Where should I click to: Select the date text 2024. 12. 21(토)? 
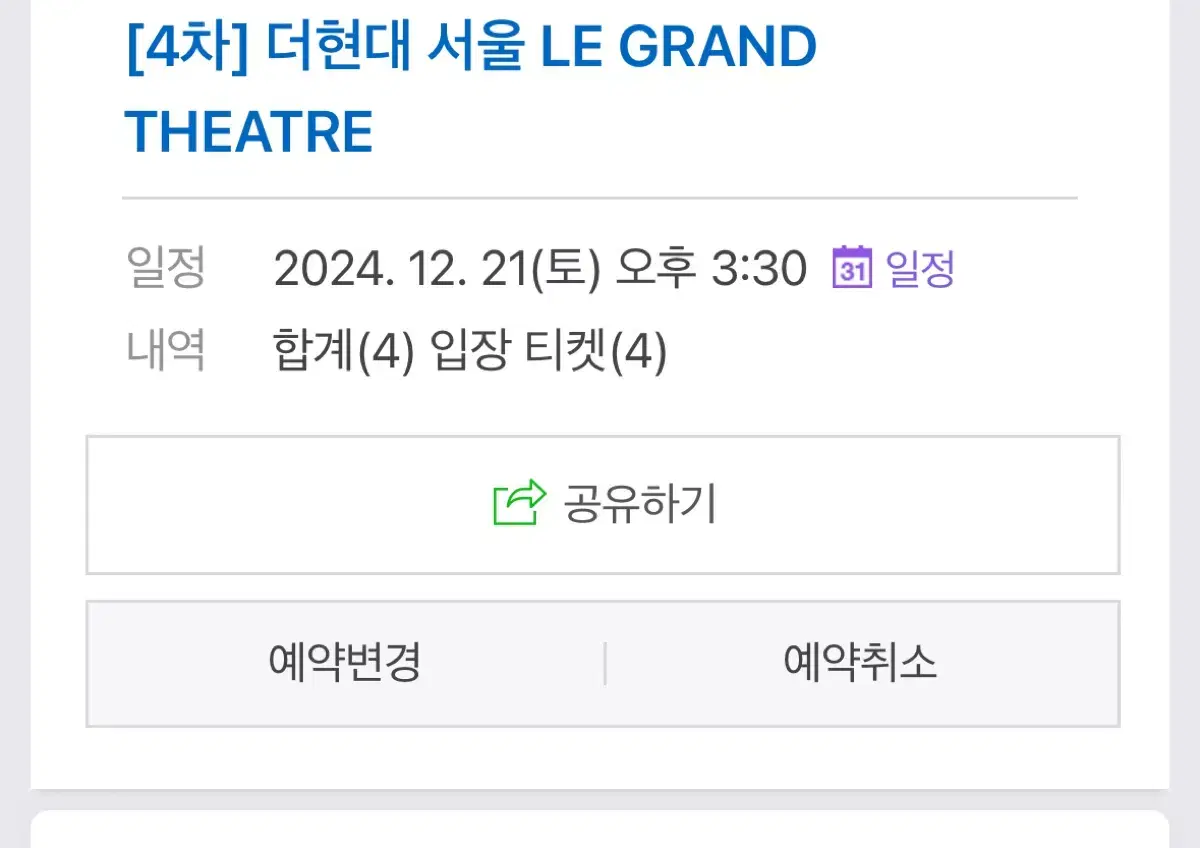coord(437,268)
